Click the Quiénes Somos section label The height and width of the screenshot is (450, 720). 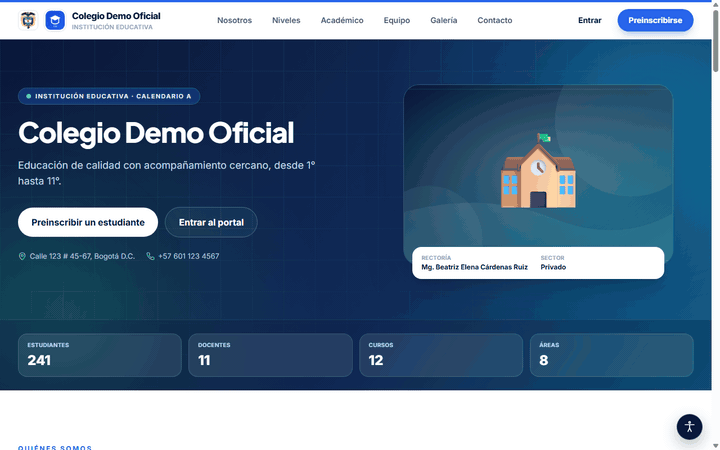coord(55,447)
